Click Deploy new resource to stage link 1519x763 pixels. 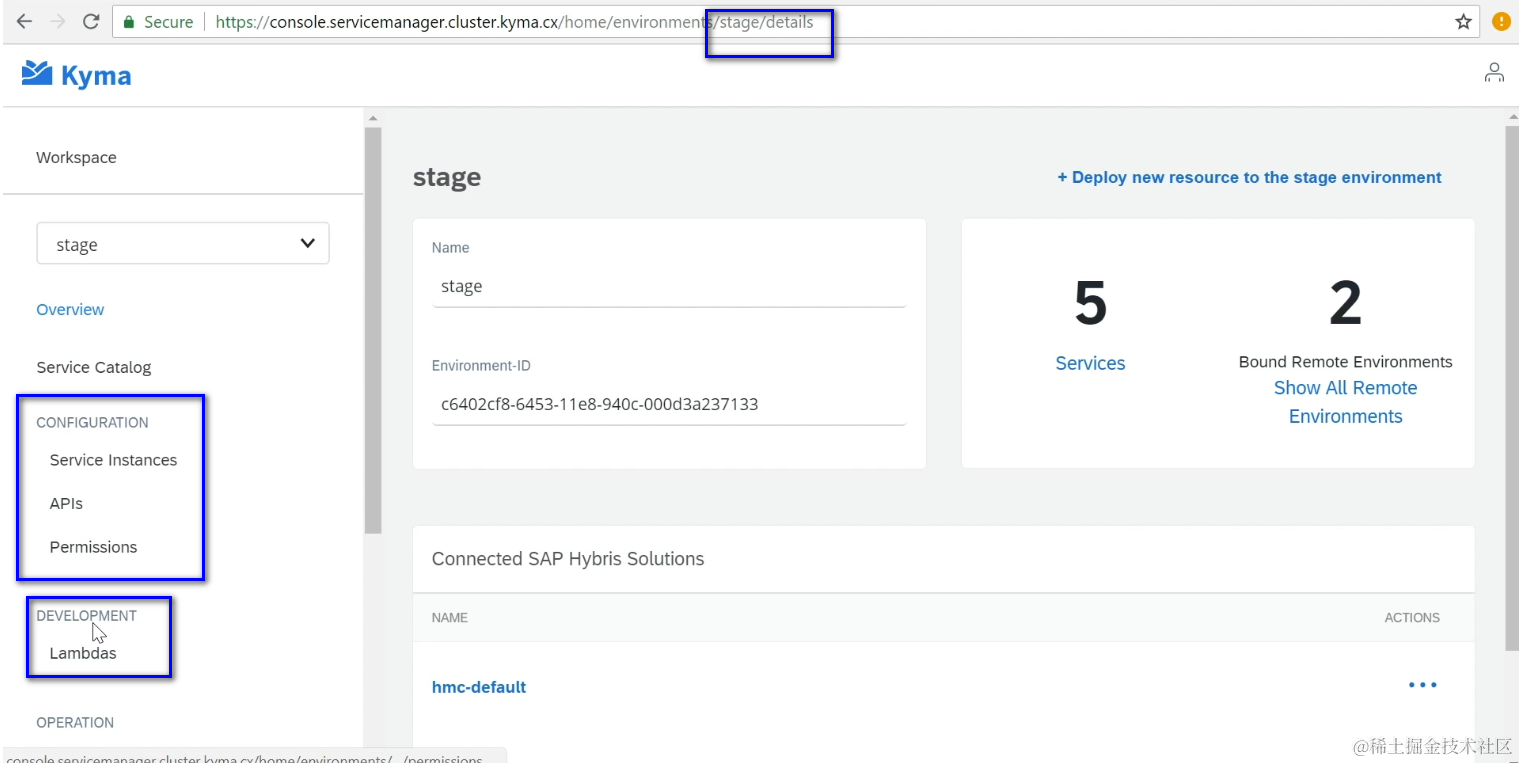(1250, 177)
